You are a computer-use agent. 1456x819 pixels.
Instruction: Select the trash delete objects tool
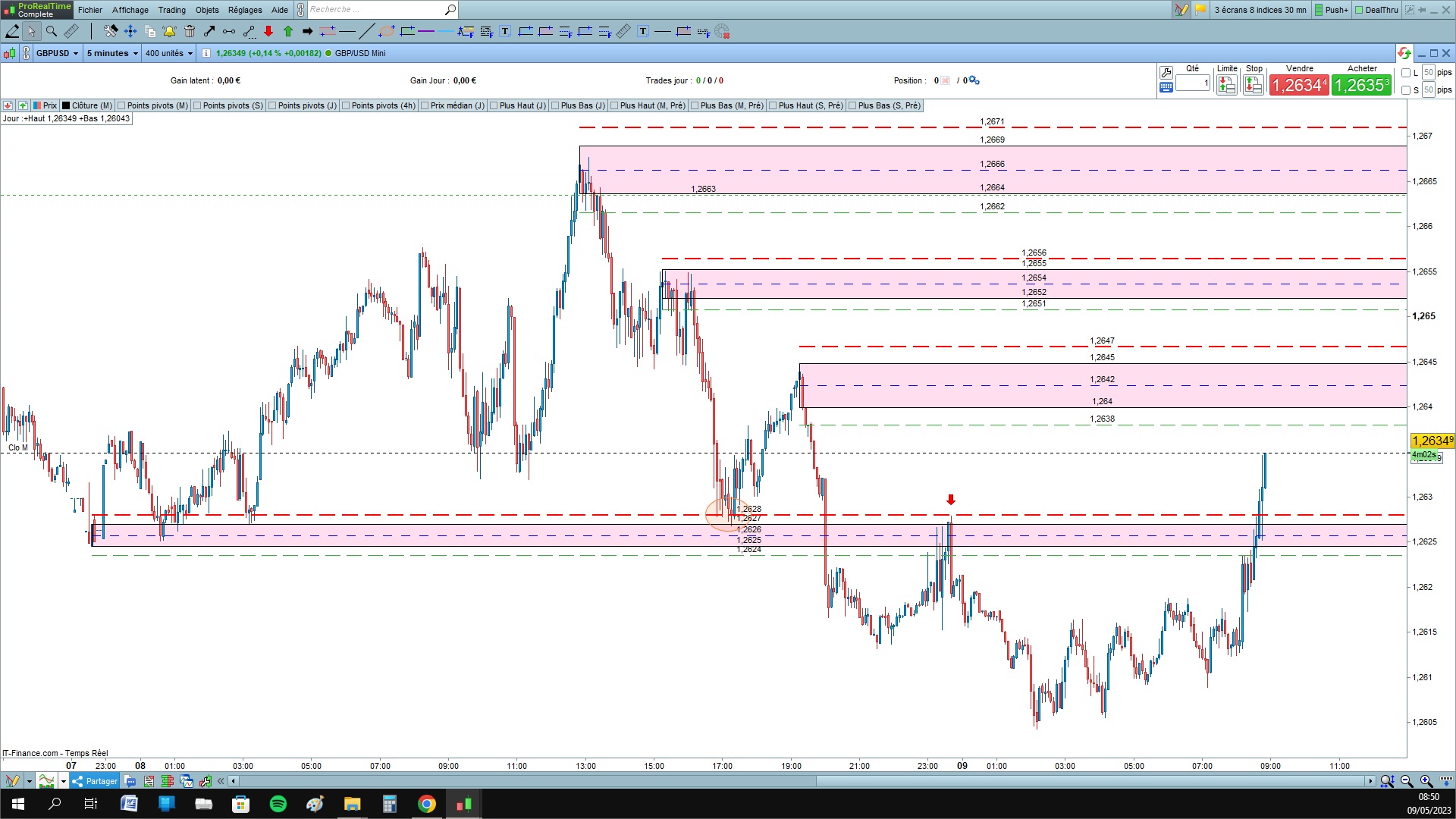click(190, 31)
